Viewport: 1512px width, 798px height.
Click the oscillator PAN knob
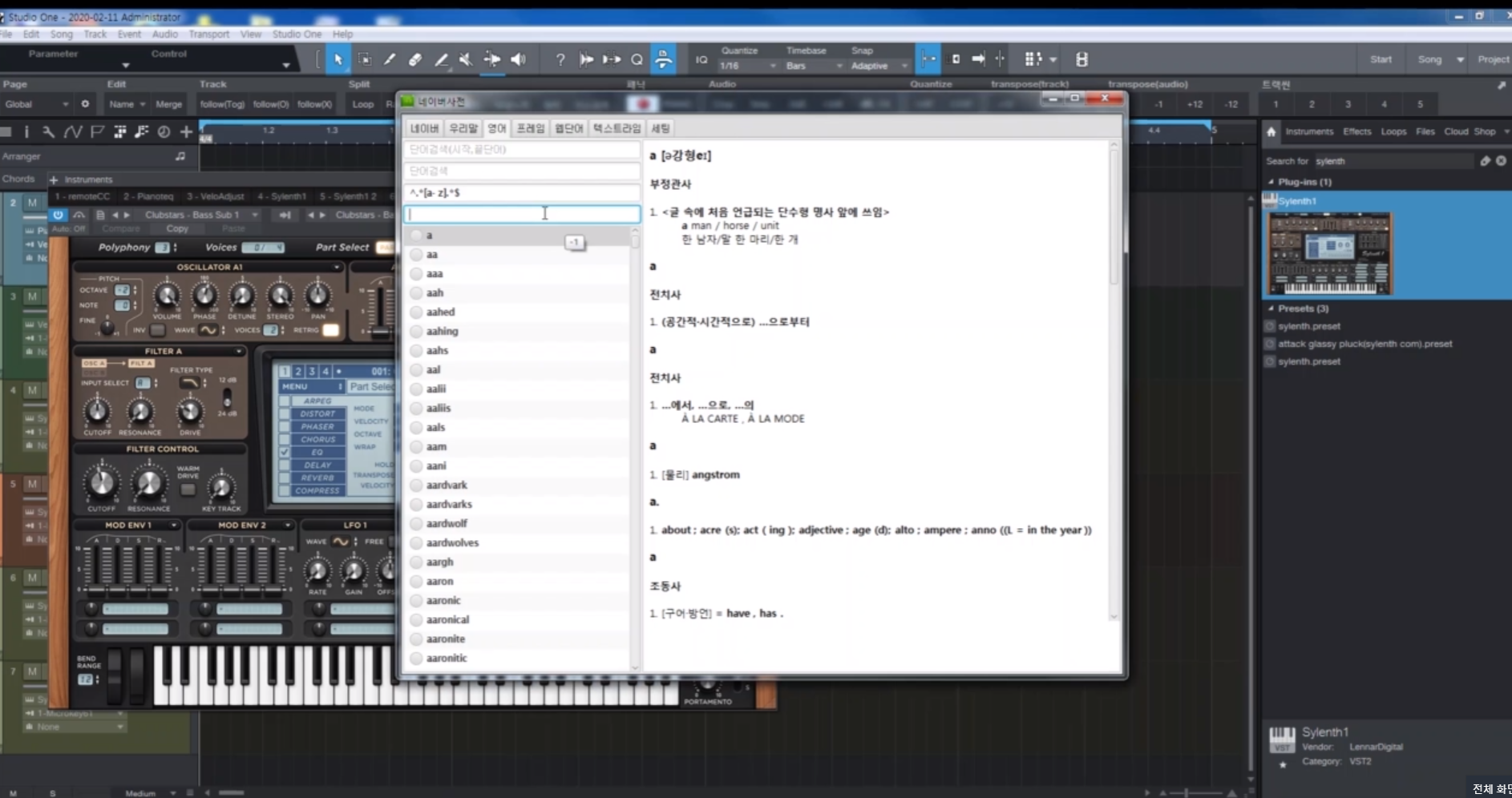click(318, 296)
